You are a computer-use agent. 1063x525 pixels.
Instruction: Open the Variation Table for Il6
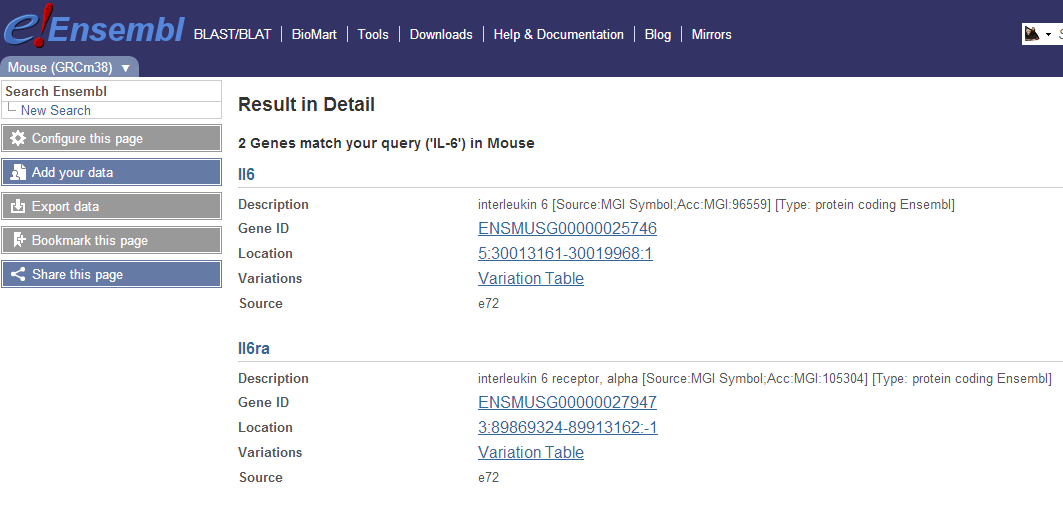pyautogui.click(x=531, y=279)
